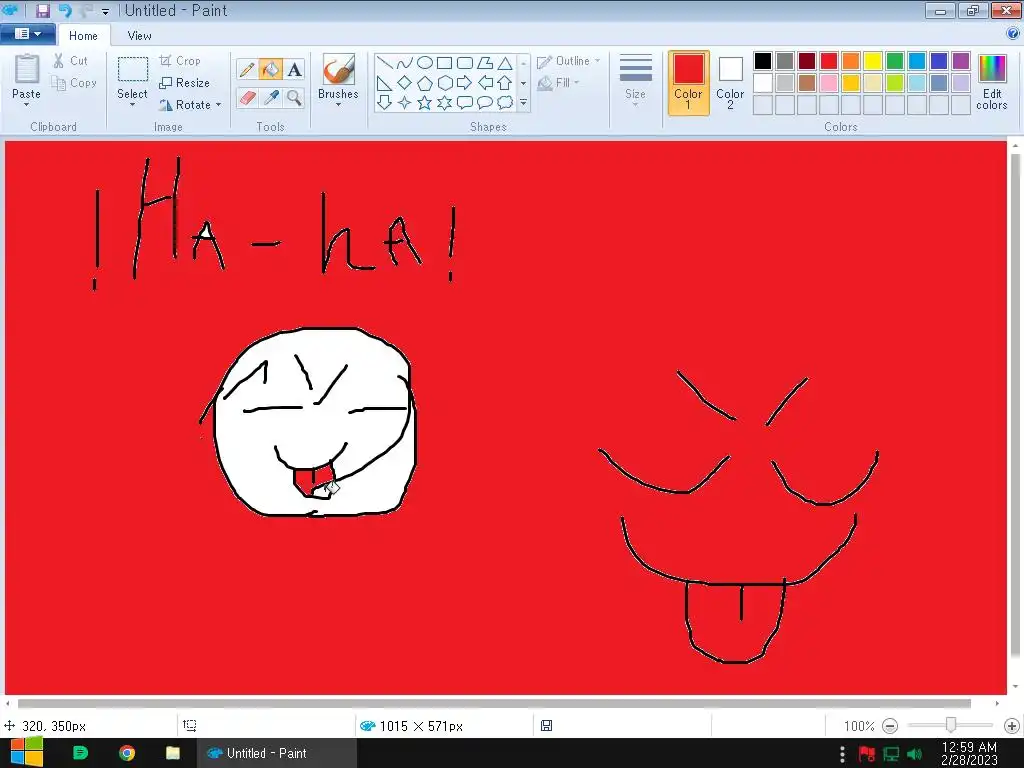Choose the Diamond shape

point(404,82)
